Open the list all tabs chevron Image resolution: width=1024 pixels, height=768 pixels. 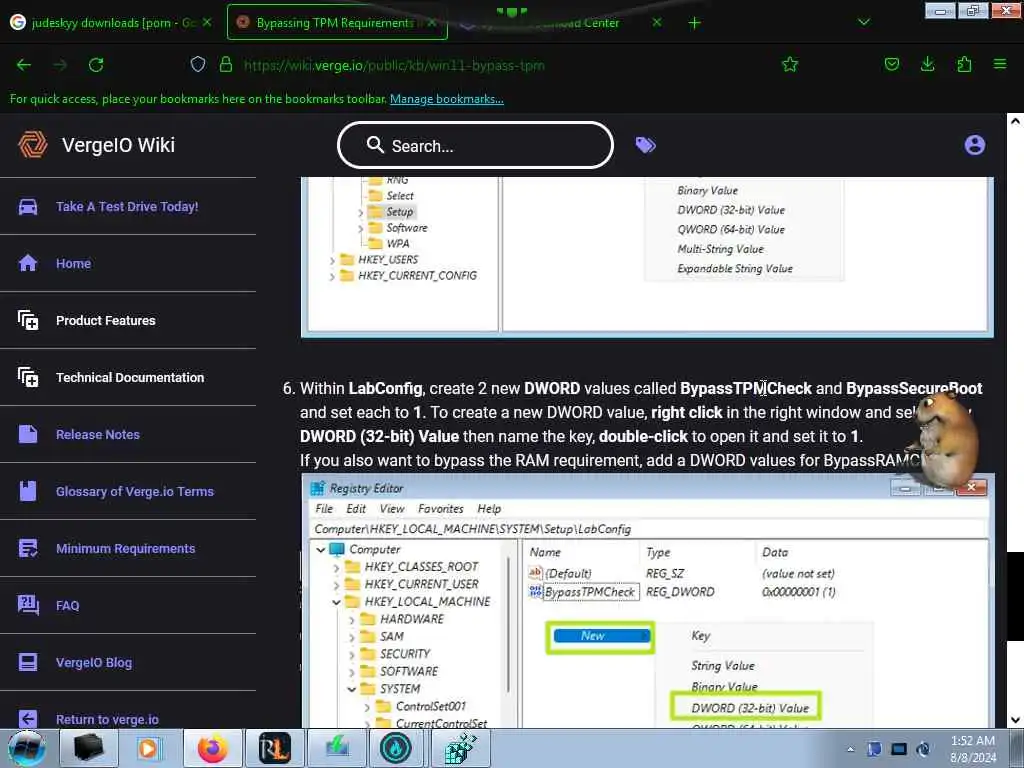(863, 22)
